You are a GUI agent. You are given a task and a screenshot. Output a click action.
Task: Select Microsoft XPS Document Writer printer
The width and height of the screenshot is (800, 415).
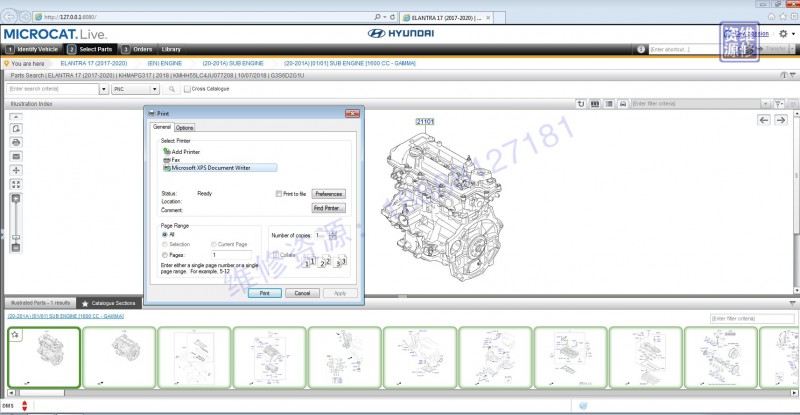pyautogui.click(x=219, y=167)
